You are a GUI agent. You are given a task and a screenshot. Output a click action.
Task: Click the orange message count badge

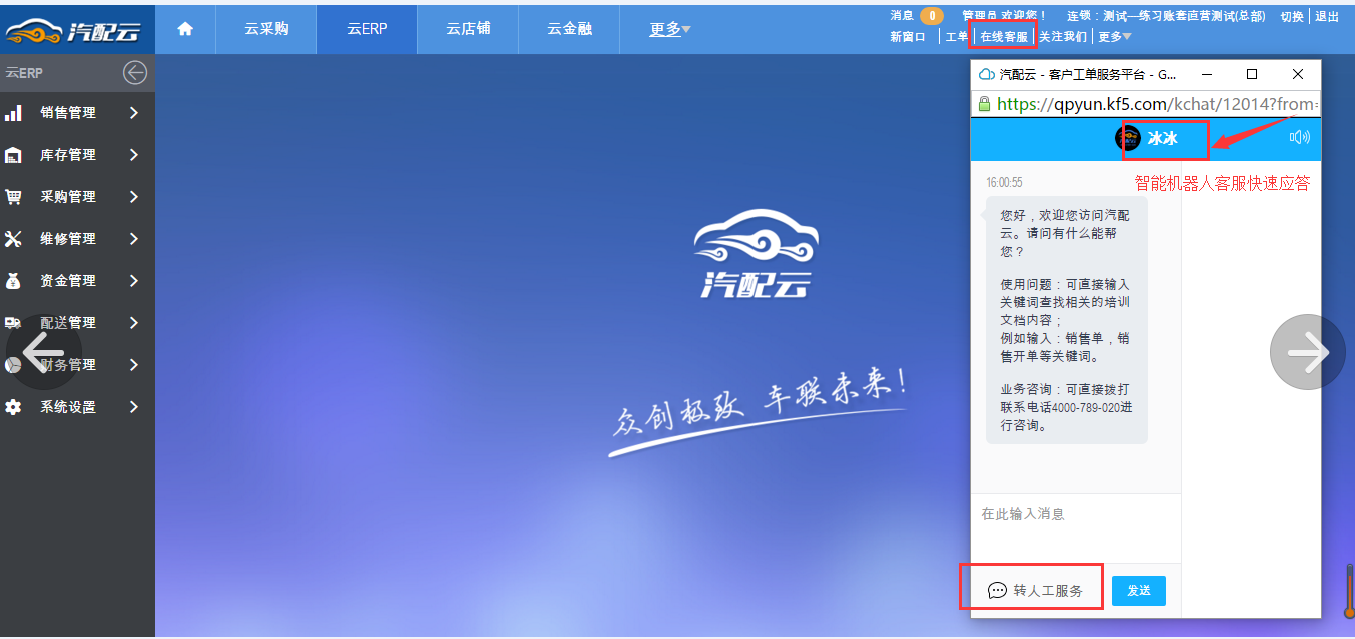point(931,16)
